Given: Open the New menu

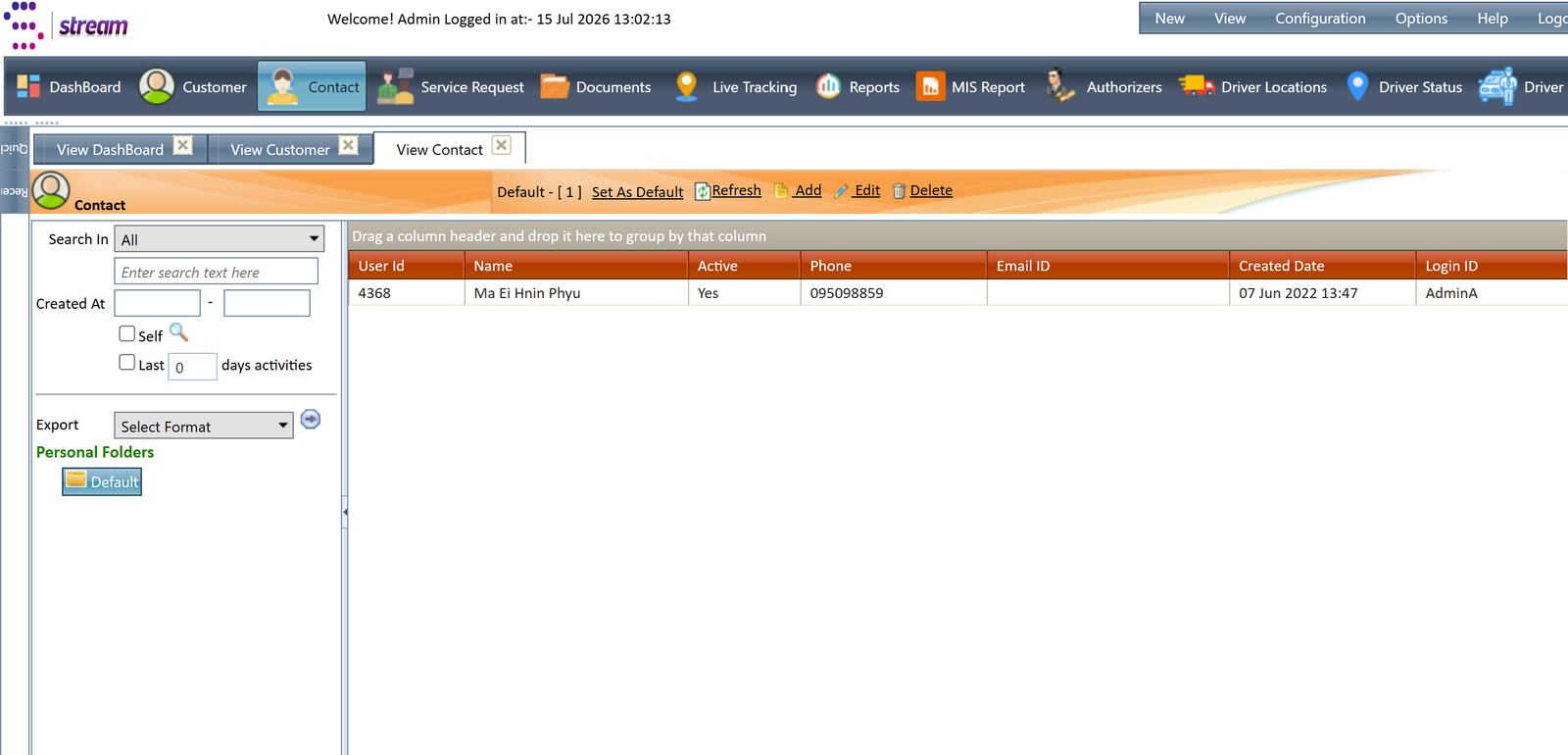Looking at the screenshot, I should pyautogui.click(x=1169, y=19).
